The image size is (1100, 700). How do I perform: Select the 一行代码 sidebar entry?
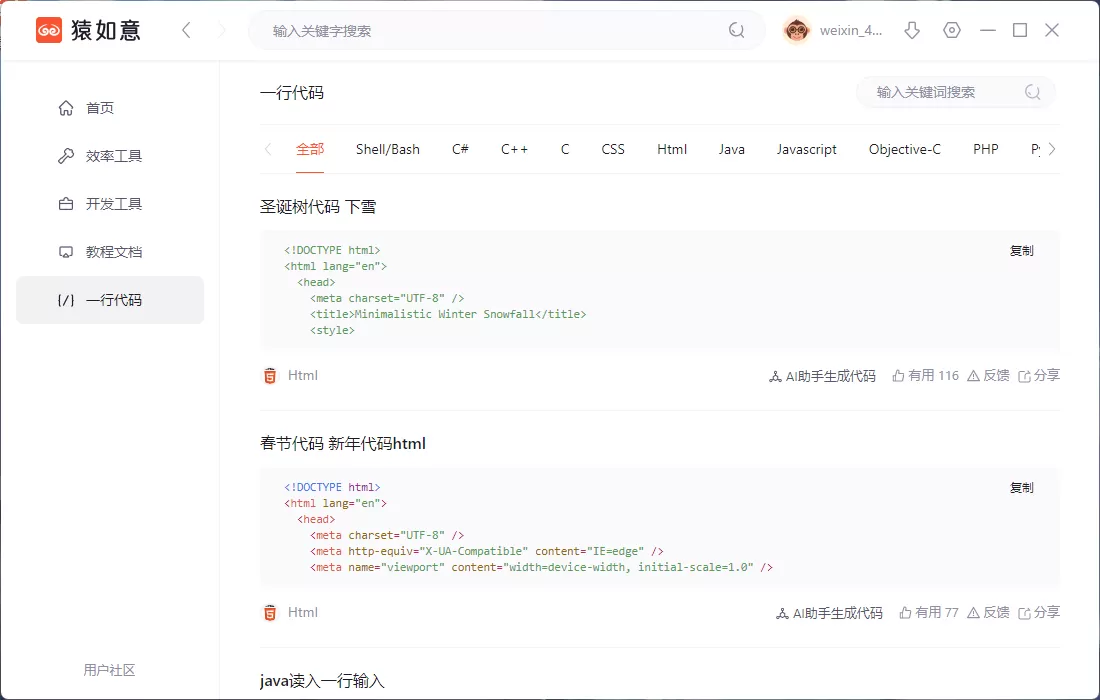(110, 299)
